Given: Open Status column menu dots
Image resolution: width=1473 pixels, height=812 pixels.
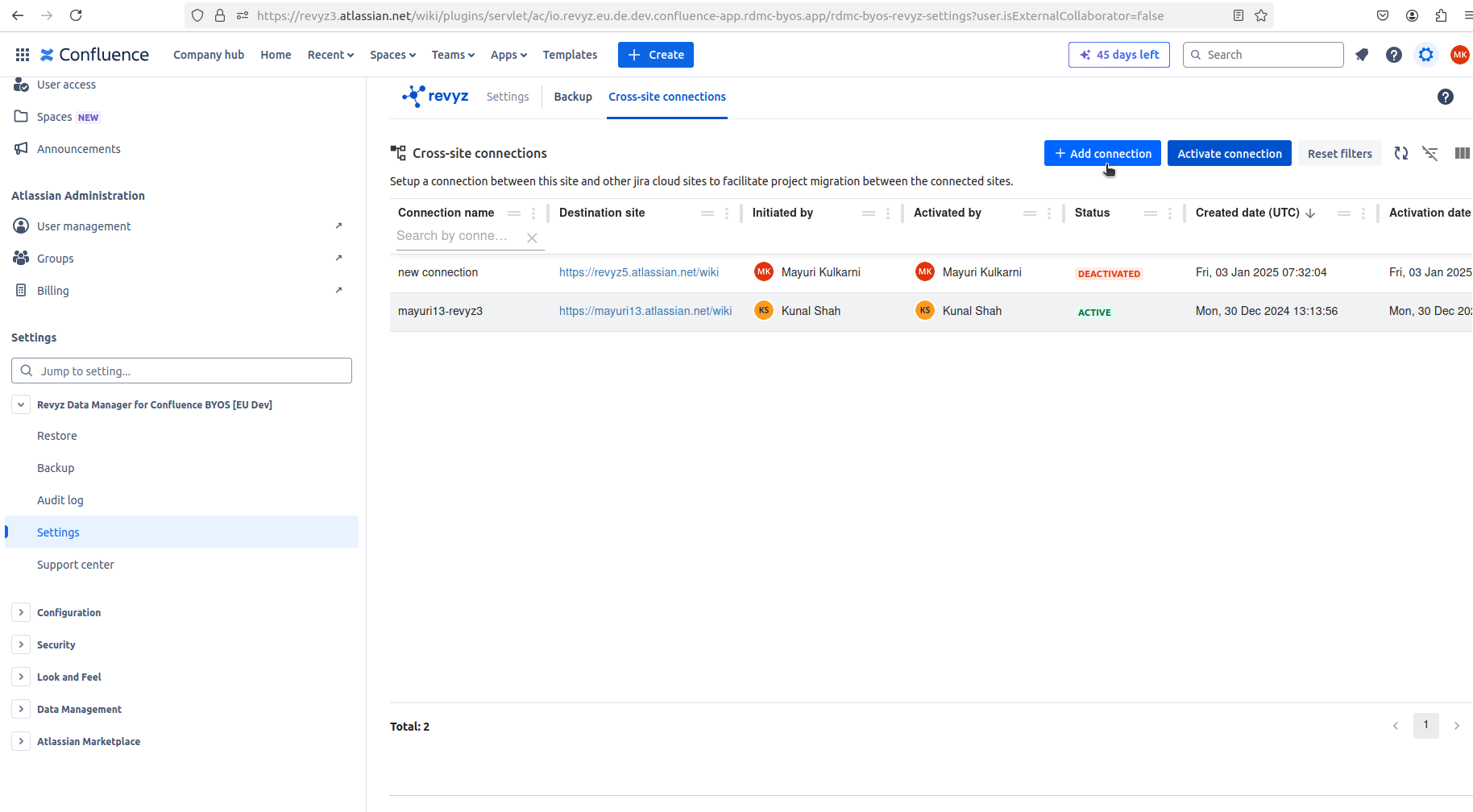Looking at the screenshot, I should [x=1170, y=213].
